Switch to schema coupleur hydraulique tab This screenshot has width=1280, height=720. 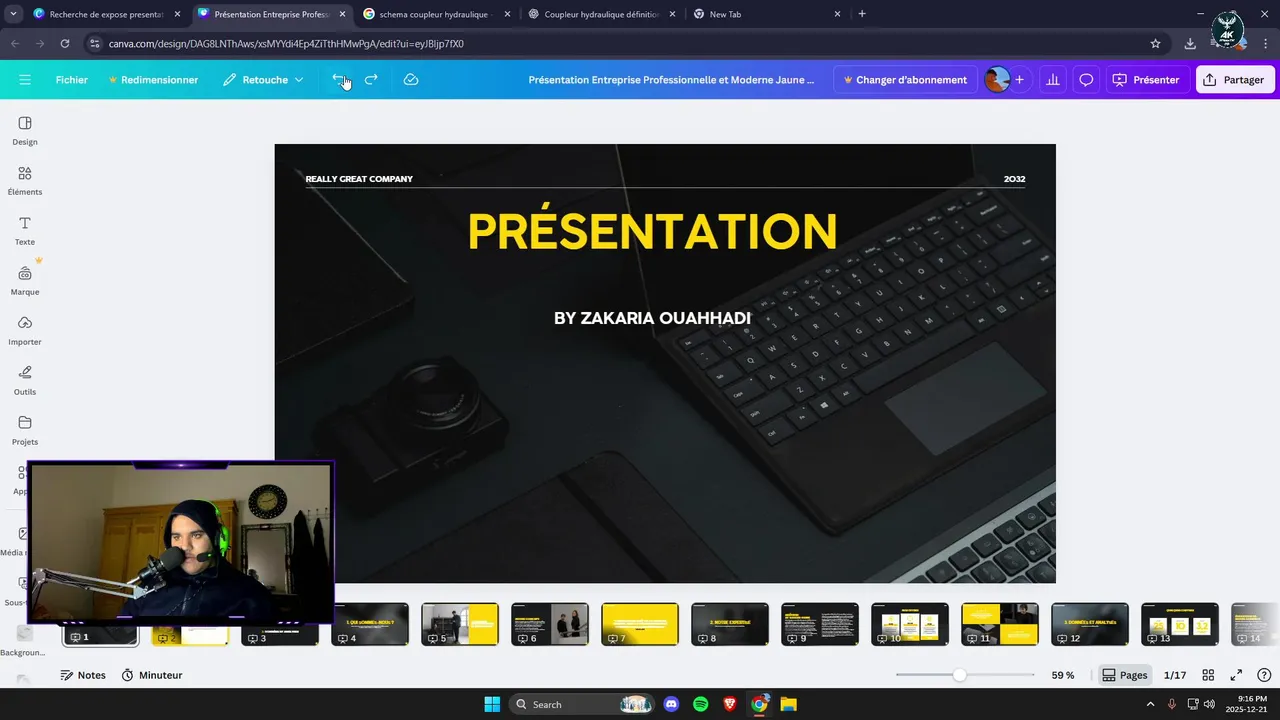(x=436, y=14)
